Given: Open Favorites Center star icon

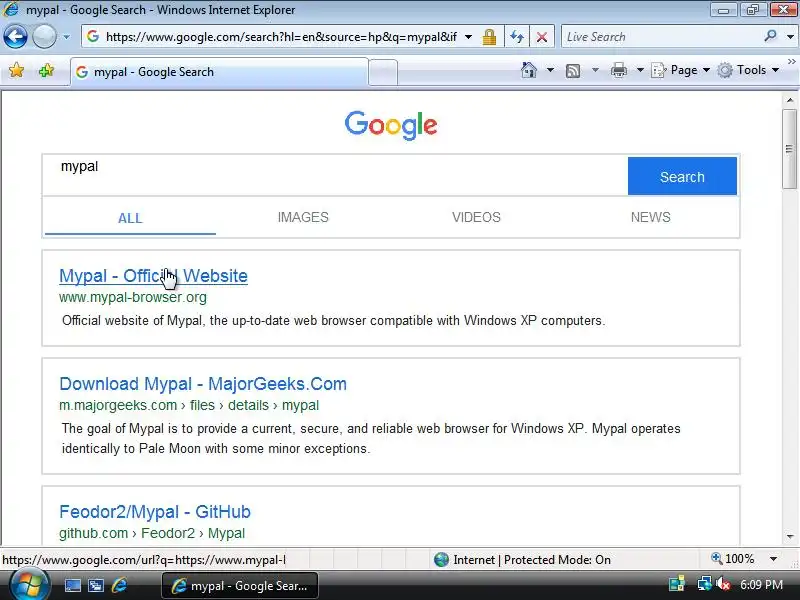Looking at the screenshot, I should click(x=16, y=70).
